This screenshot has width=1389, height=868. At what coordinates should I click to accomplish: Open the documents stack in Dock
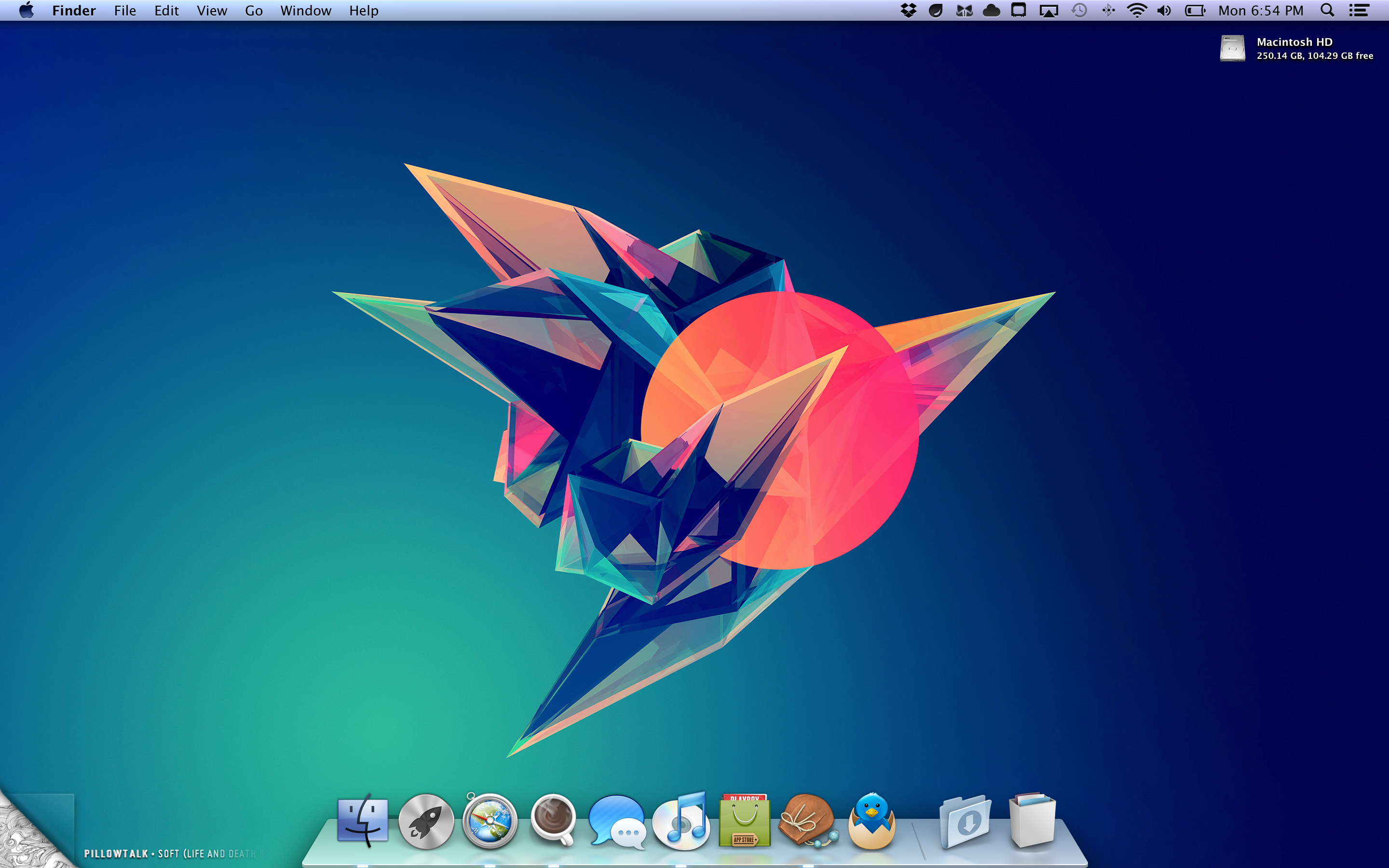(1032, 820)
